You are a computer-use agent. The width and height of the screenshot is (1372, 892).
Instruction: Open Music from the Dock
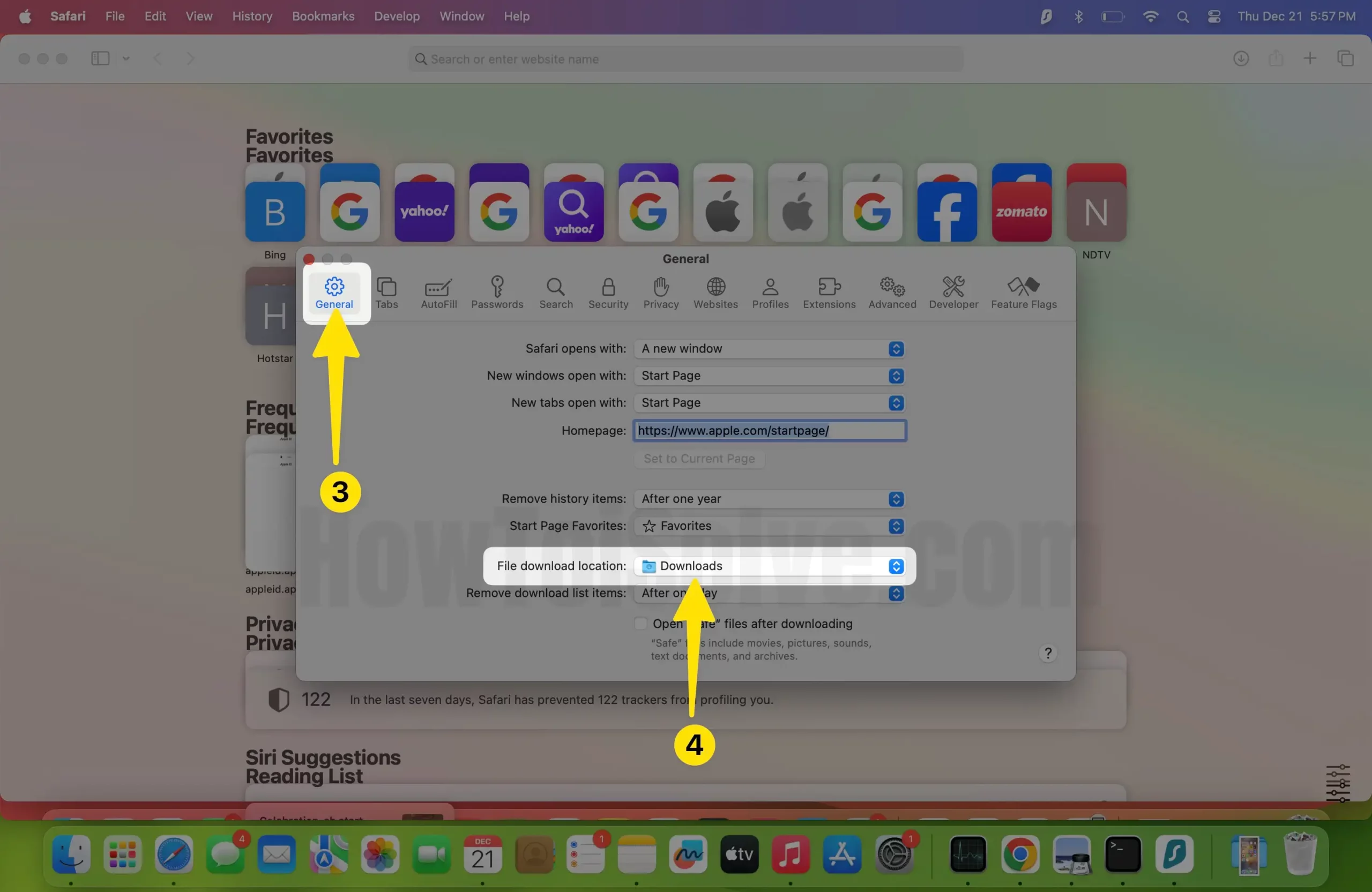791,853
